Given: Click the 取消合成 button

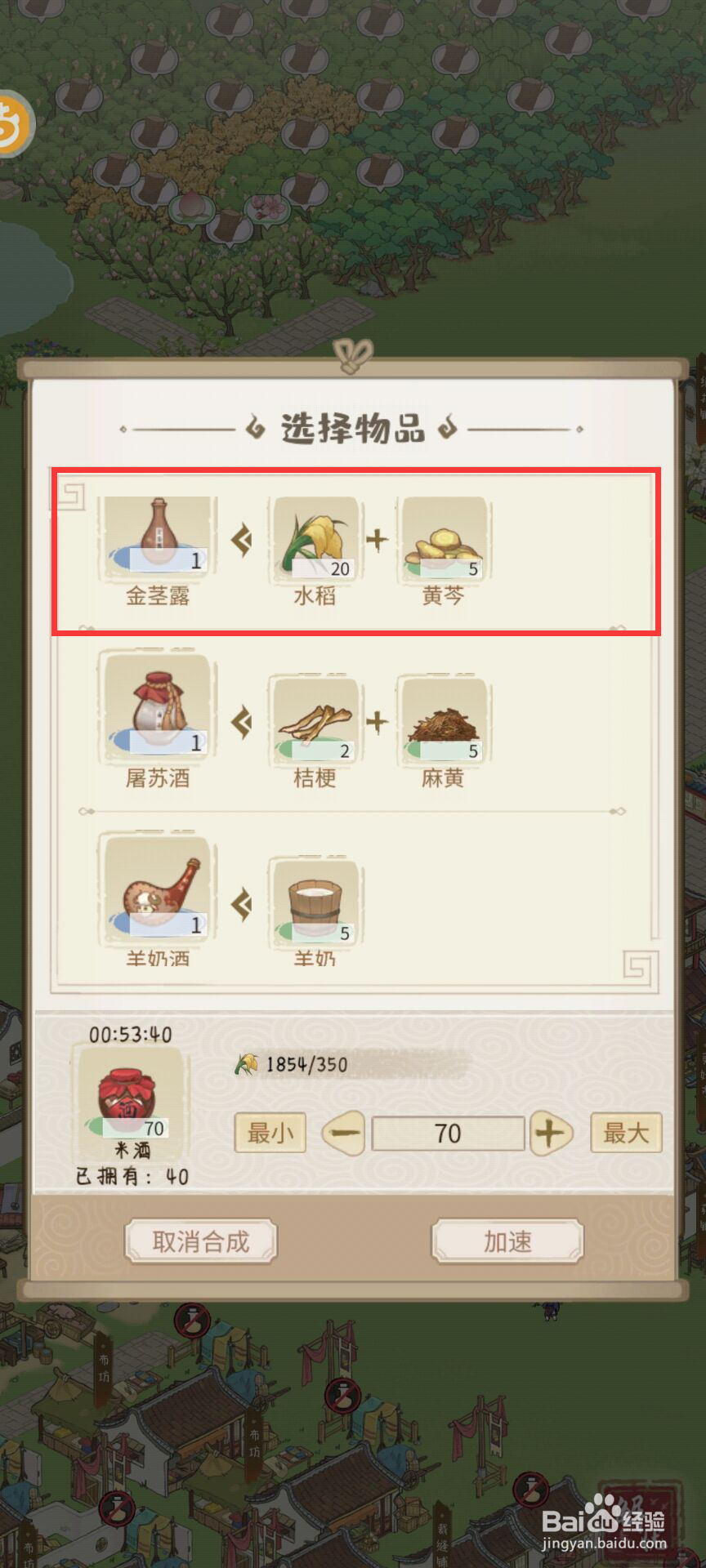Looking at the screenshot, I should pos(201,1242).
